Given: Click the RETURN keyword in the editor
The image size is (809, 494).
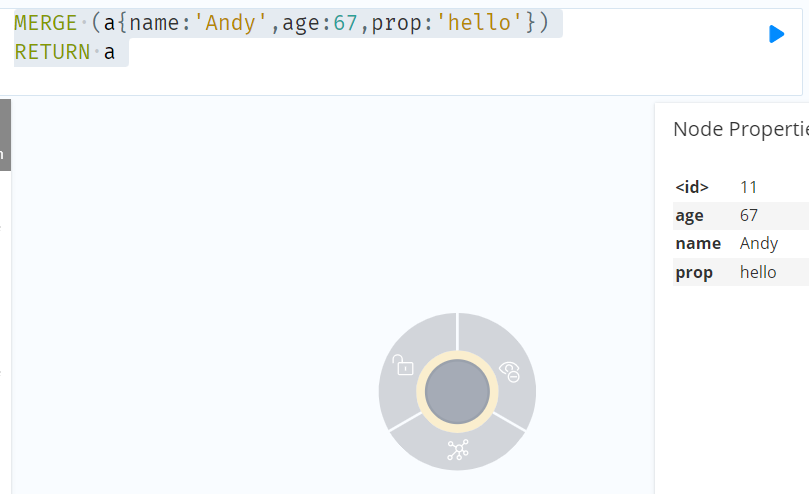Looking at the screenshot, I should pos(52,52).
